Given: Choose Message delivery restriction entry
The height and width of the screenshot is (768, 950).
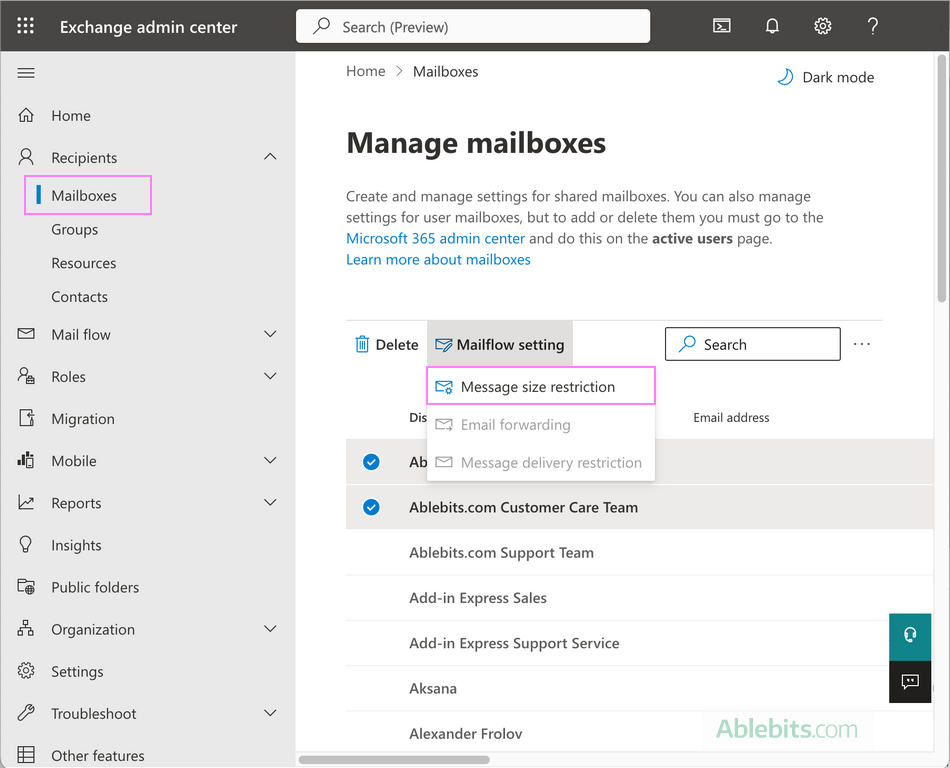Looking at the screenshot, I should coord(541,463).
